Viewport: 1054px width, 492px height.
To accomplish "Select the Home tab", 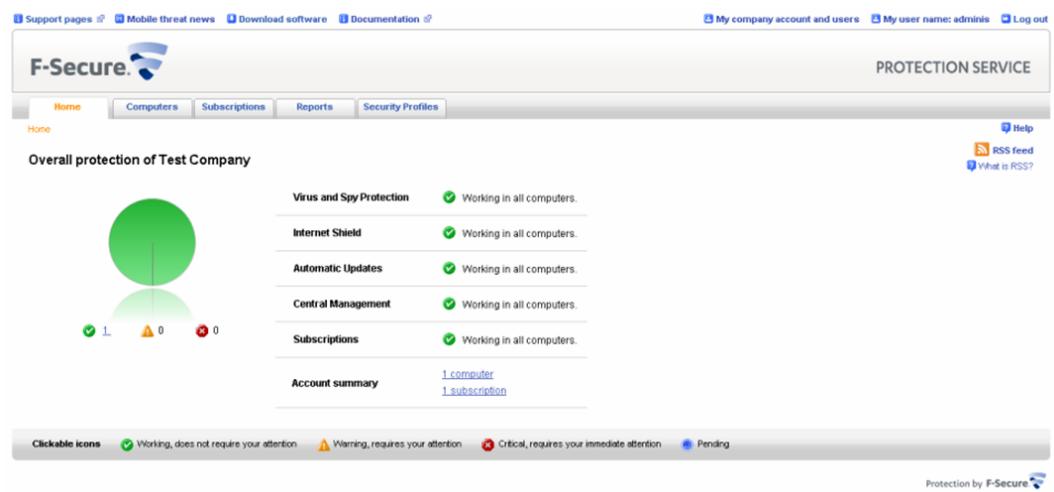I will pos(68,108).
